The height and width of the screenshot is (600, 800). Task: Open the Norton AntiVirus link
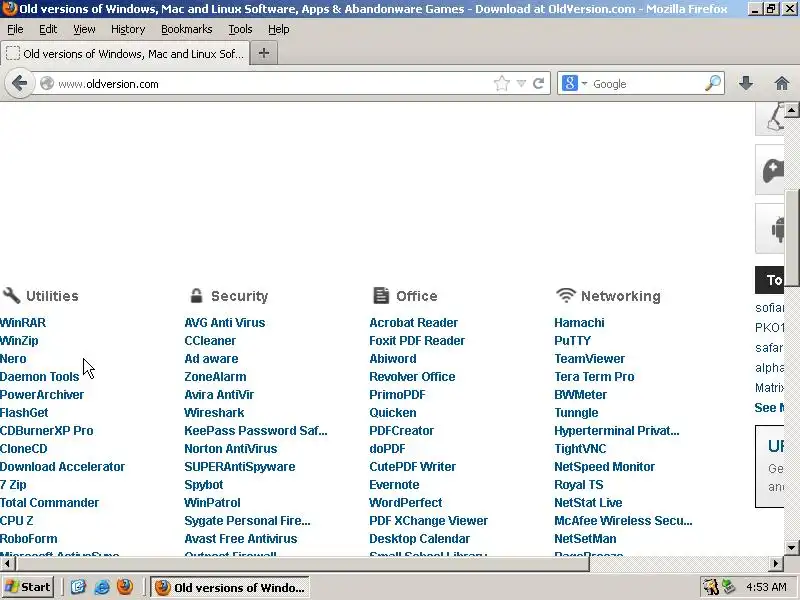click(x=231, y=448)
